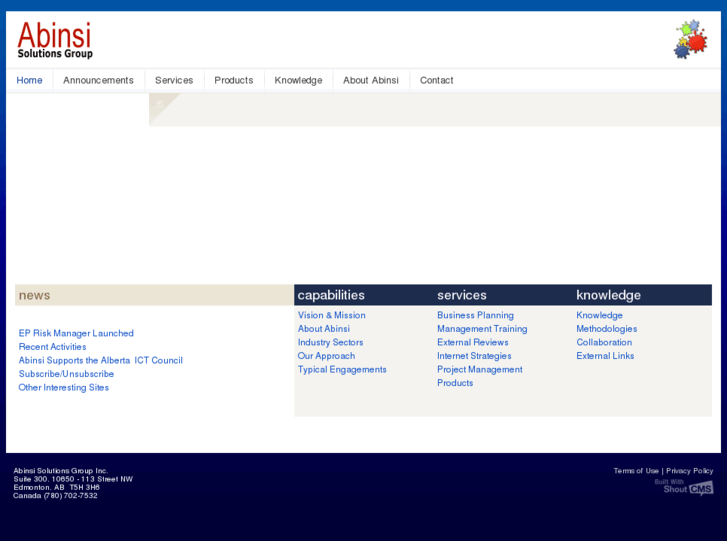This screenshot has width=727, height=545.
Task: Click the broken image placeholder in banner
Action: coord(159,103)
